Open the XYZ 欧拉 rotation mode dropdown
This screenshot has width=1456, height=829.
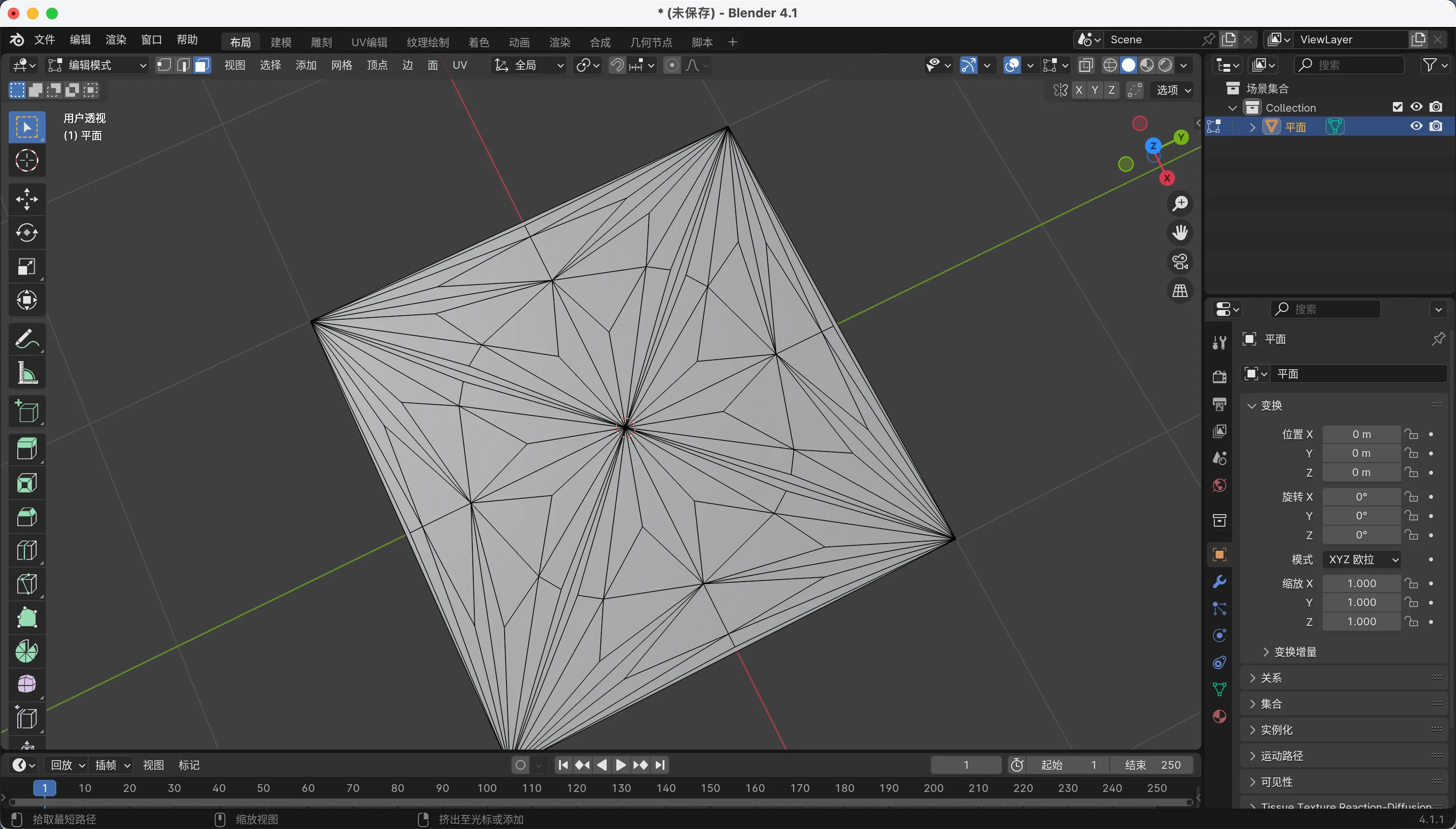pos(1363,560)
